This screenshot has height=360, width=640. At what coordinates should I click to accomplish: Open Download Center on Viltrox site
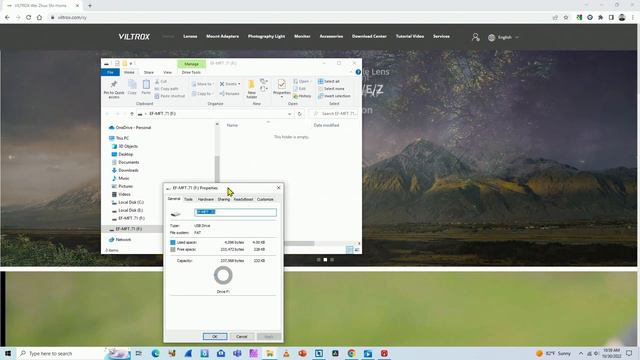point(369,36)
